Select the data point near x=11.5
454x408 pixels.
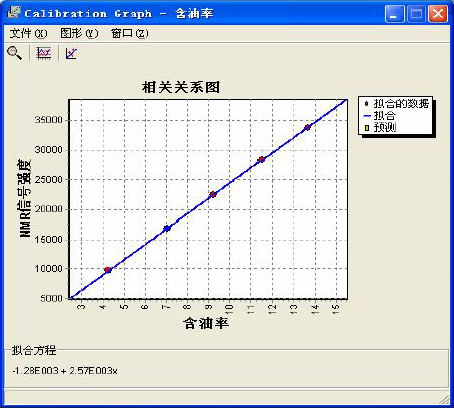coord(262,159)
